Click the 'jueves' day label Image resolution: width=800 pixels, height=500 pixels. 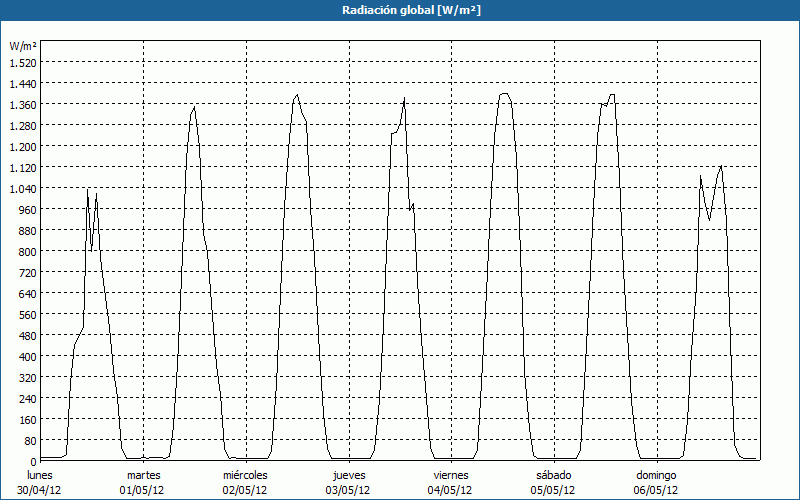coord(348,475)
